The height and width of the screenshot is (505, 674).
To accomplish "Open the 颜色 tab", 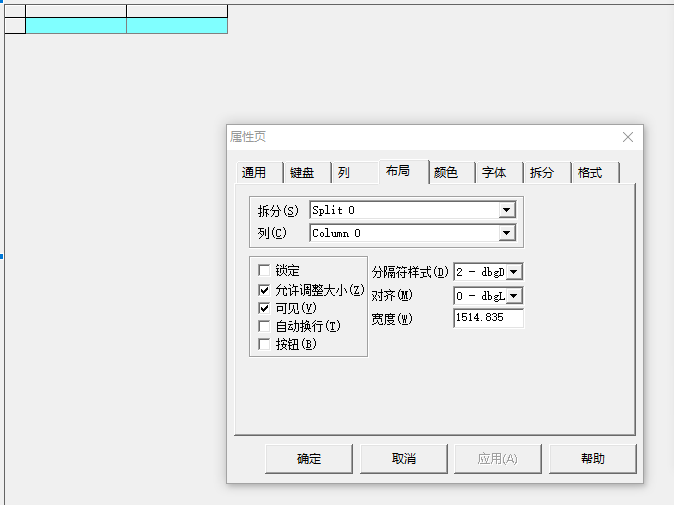I will 452,173.
